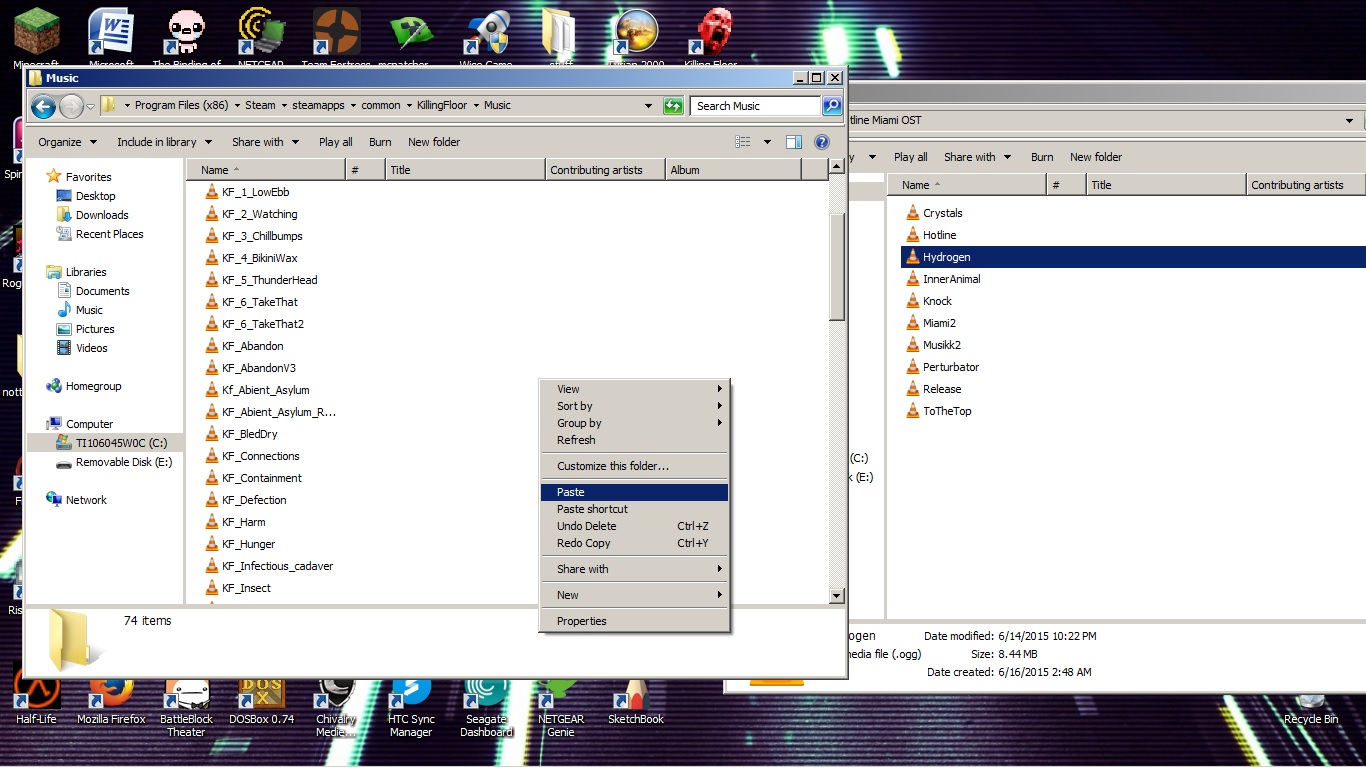Select the KF_Infectious_cadaver file
Viewport: 1366px width, 768px height.
[x=278, y=566]
